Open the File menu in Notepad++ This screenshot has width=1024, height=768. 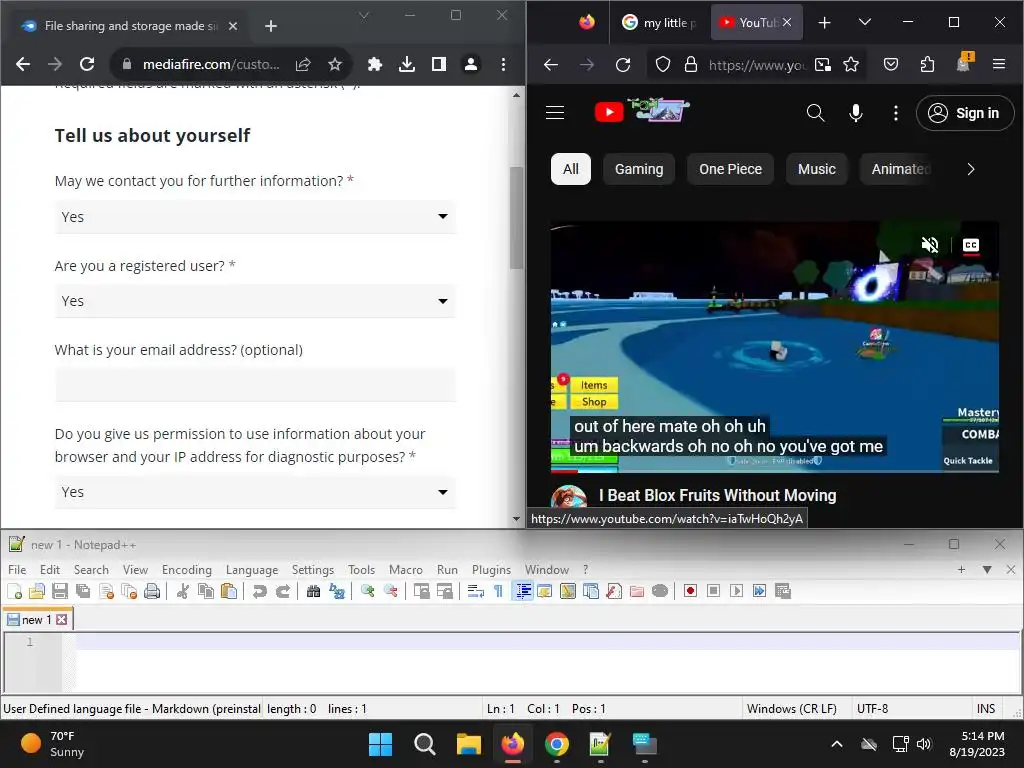(17, 569)
